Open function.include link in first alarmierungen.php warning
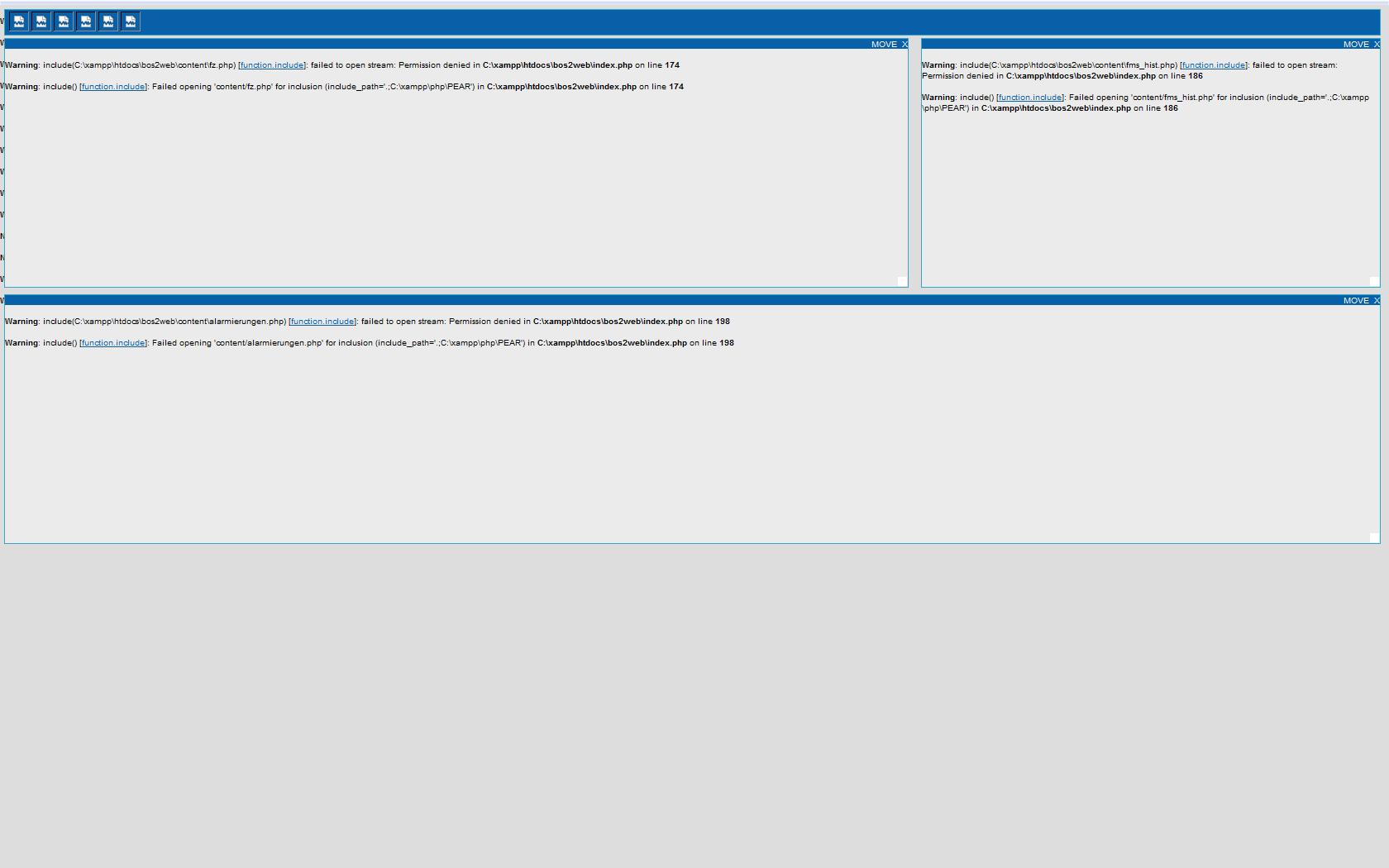Screen dimensions: 1389x868 pos(322,322)
